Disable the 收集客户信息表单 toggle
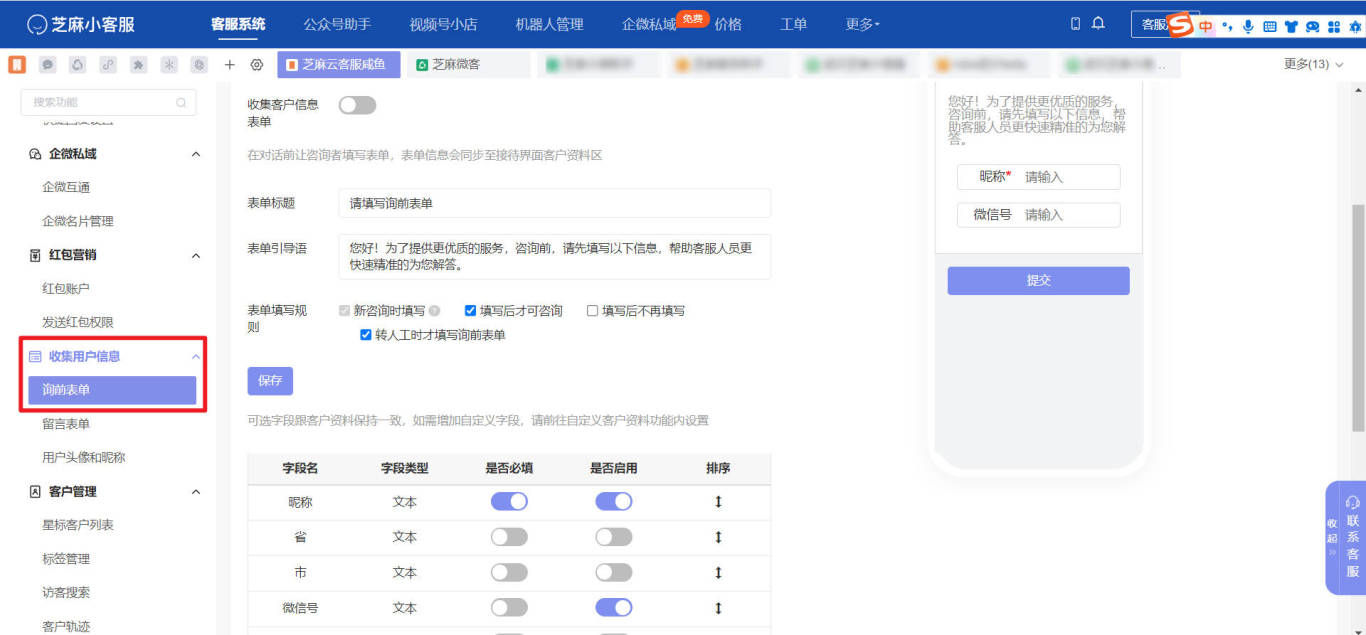This screenshot has height=635, width=1366. coord(357,104)
